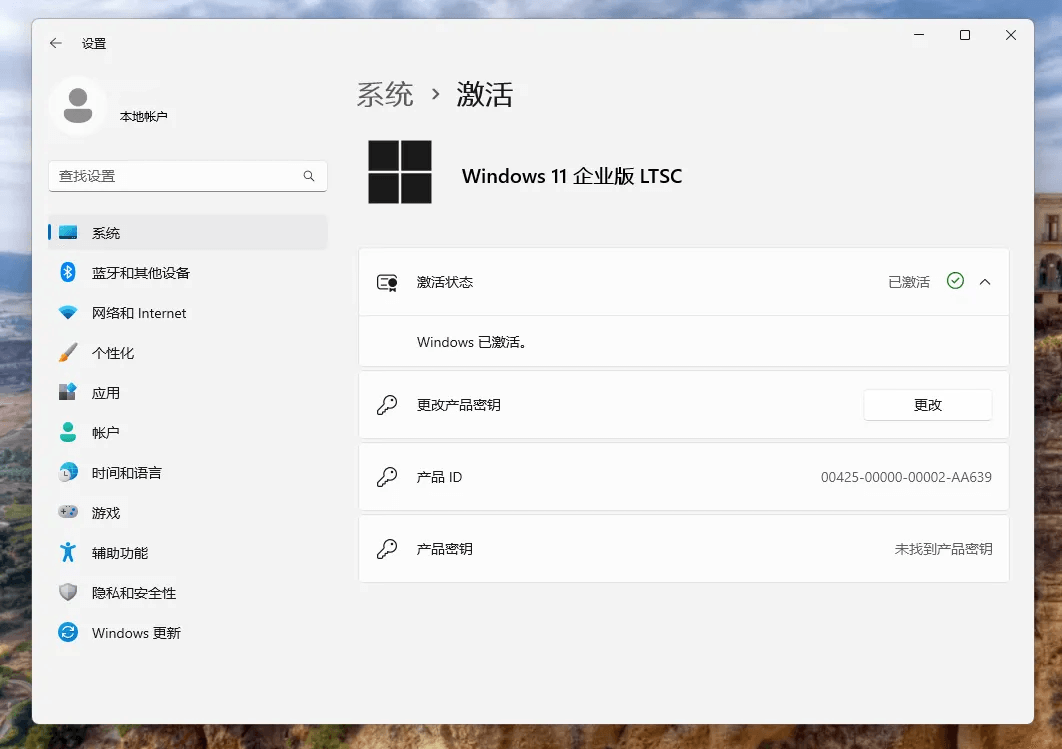Image resolution: width=1062 pixels, height=749 pixels.
Task: Click the 未找到产品密钥 text
Action: (x=943, y=549)
